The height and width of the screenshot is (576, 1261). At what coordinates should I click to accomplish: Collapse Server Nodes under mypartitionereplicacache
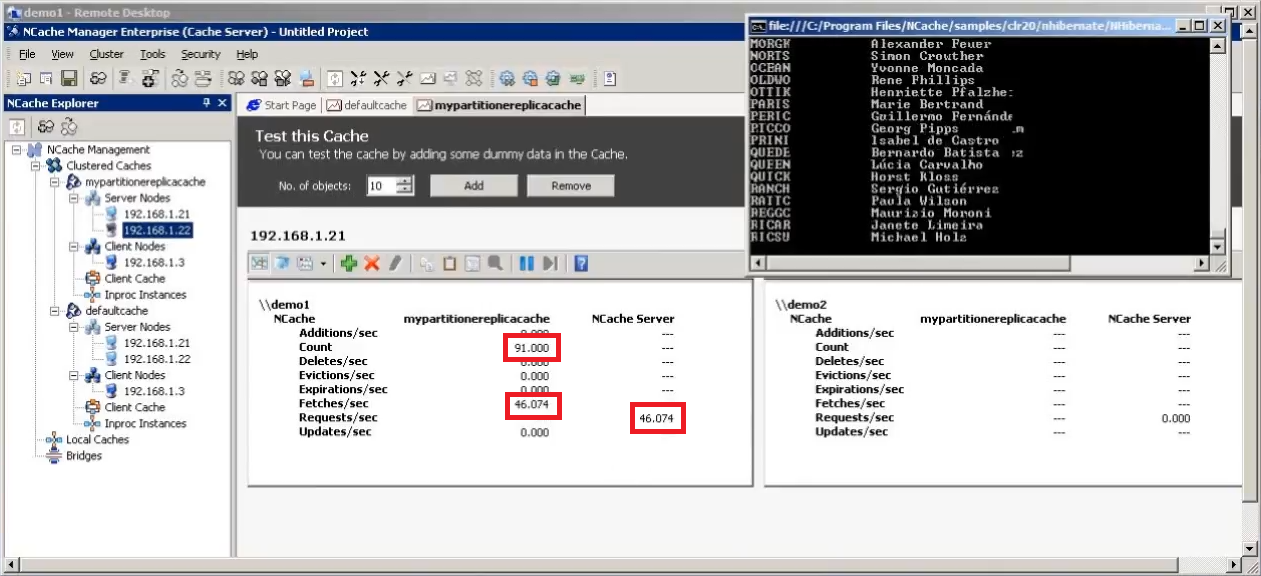(x=73, y=198)
